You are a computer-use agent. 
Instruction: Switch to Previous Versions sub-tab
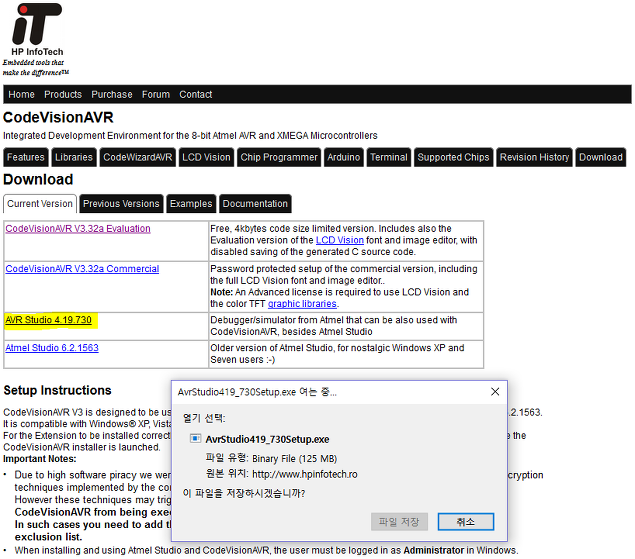click(x=121, y=203)
